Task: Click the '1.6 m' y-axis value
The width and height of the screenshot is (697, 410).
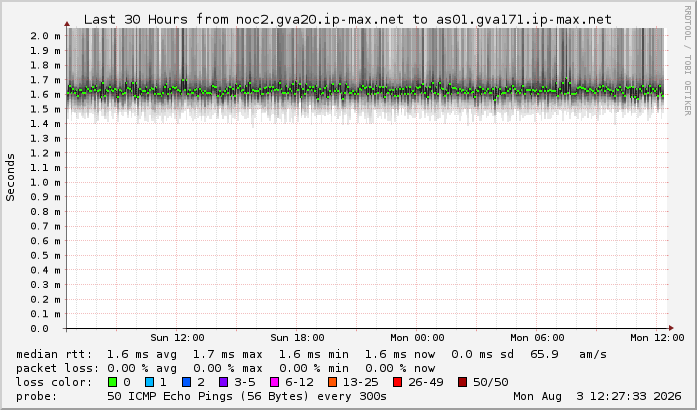Action: coord(45,95)
